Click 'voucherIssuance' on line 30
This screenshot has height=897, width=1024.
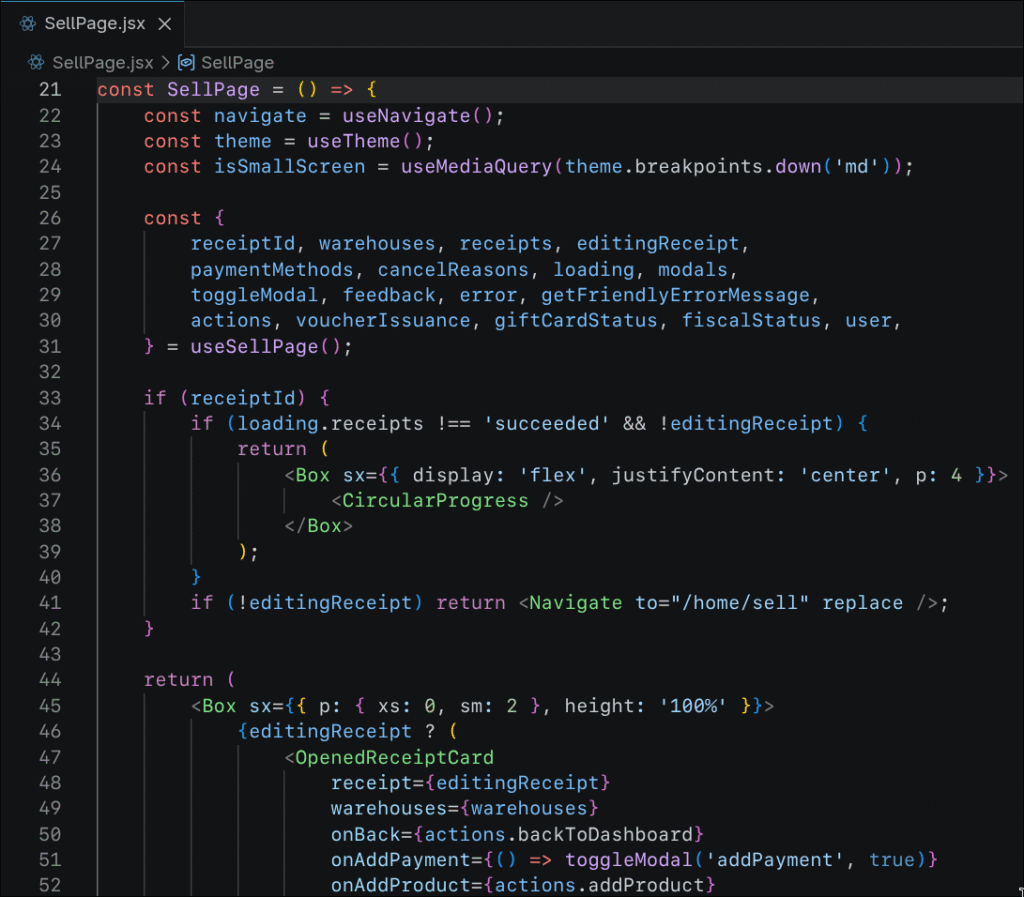click(x=383, y=321)
